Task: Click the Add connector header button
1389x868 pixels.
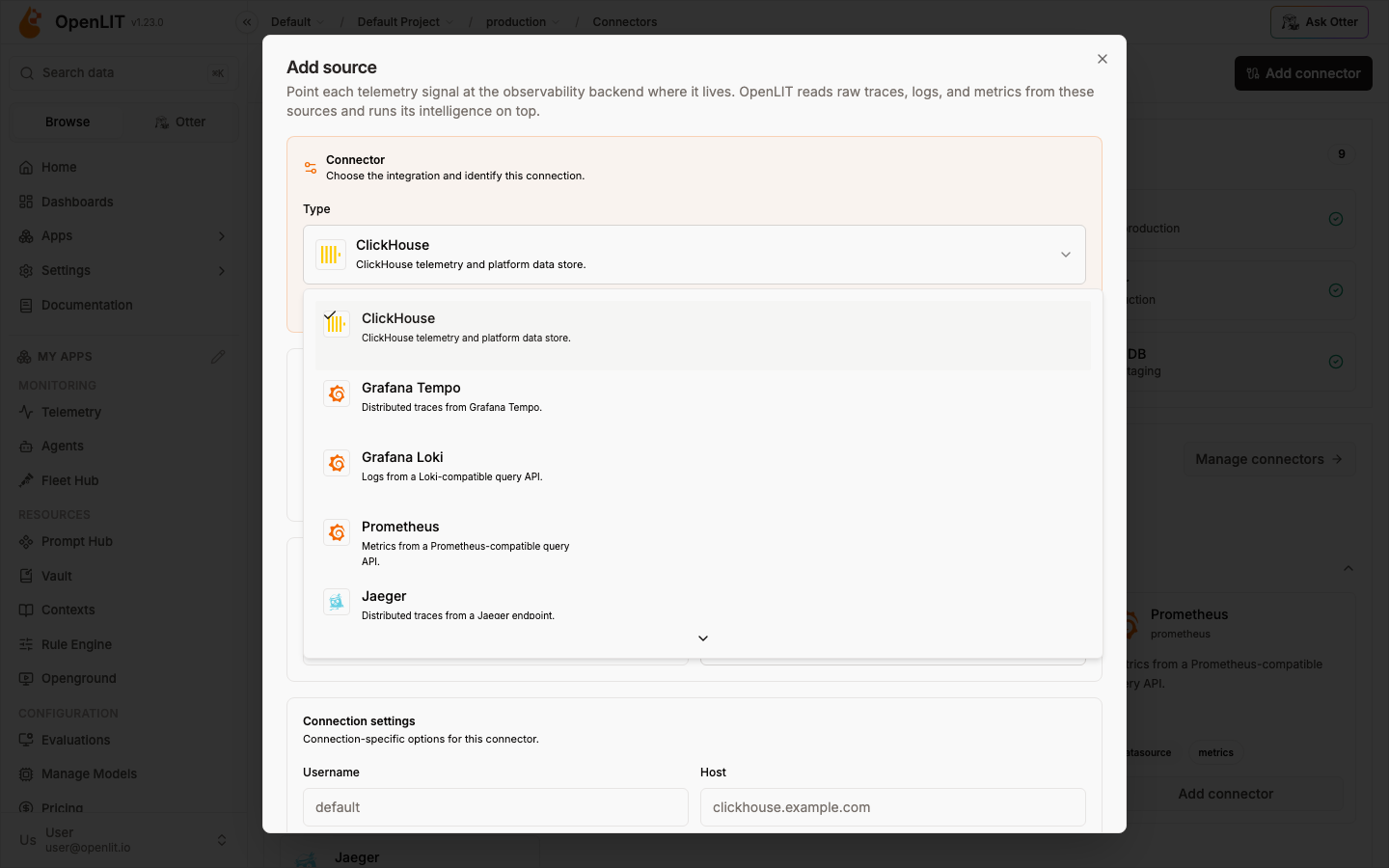Action: tap(1303, 73)
